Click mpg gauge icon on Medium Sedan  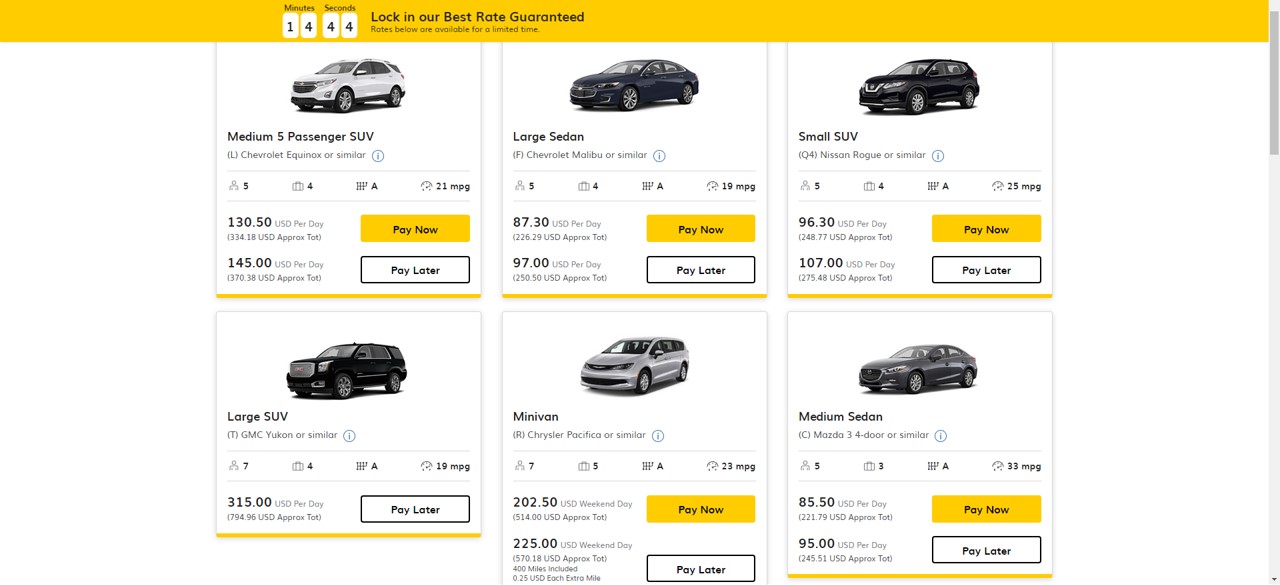[x=998, y=466]
